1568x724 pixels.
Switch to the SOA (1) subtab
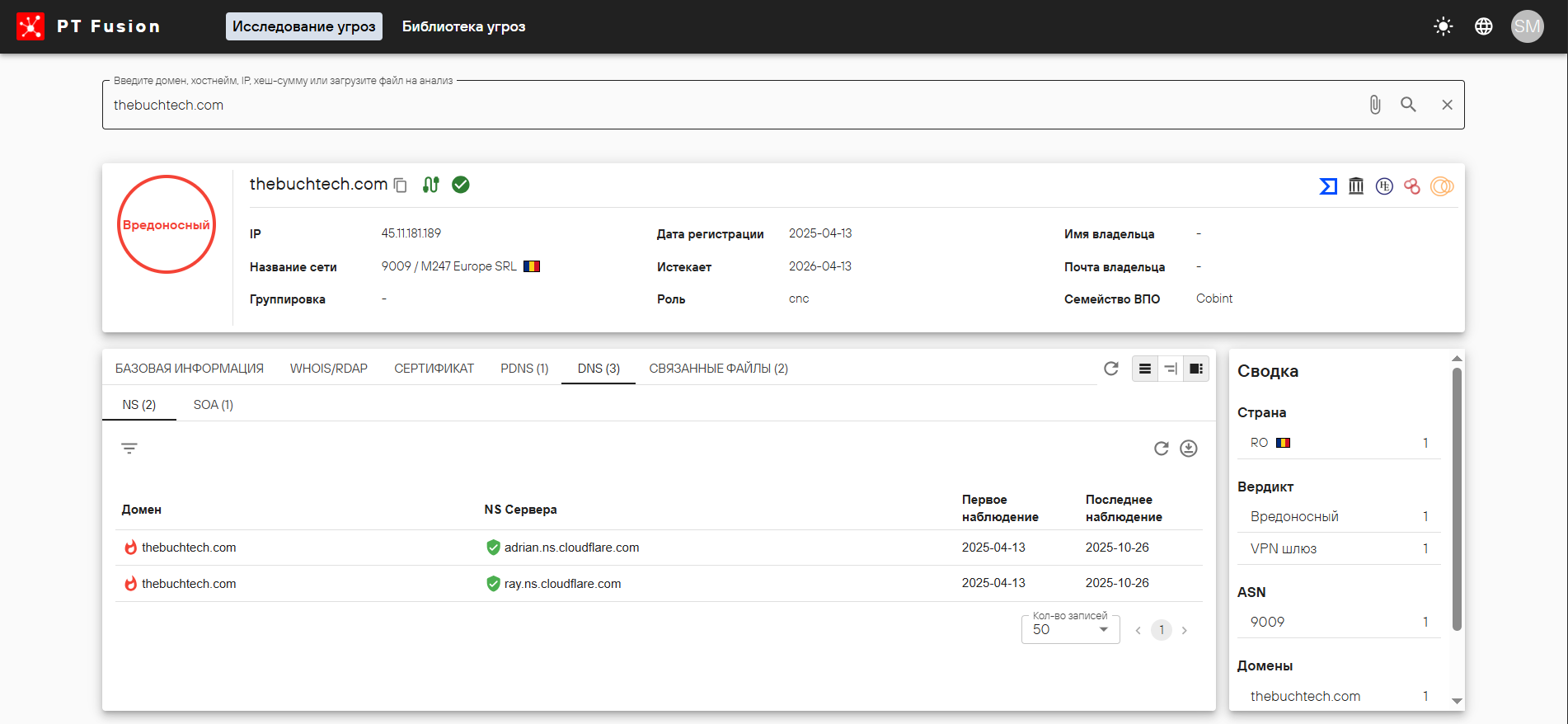click(213, 405)
